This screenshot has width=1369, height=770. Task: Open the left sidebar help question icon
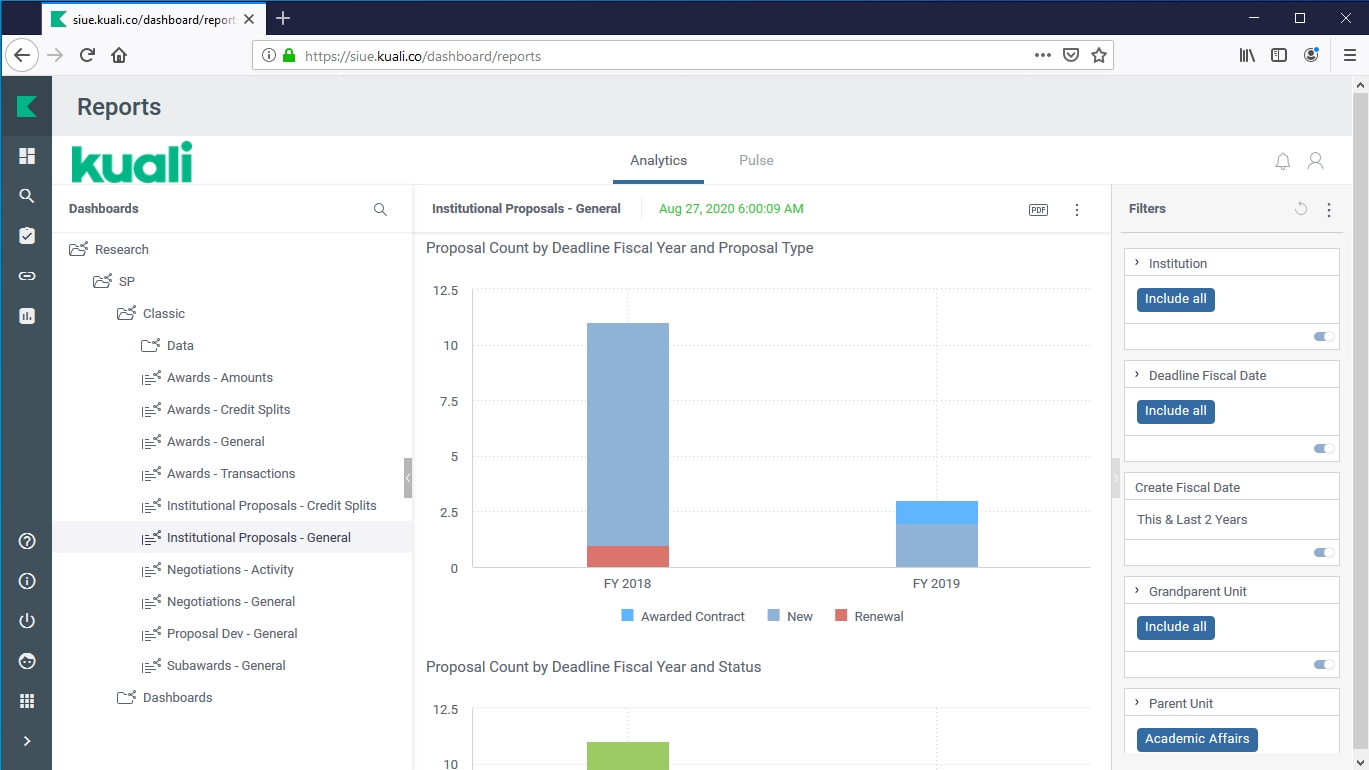27,541
